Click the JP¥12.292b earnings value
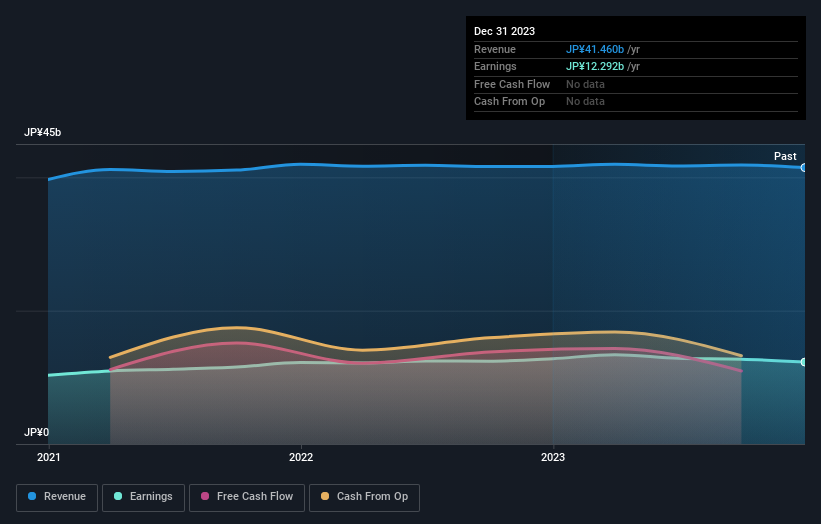Image resolution: width=821 pixels, height=524 pixels. (595, 66)
